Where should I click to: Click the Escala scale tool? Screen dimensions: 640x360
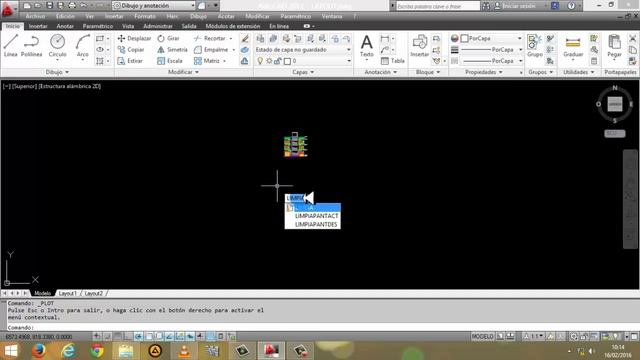(170, 61)
